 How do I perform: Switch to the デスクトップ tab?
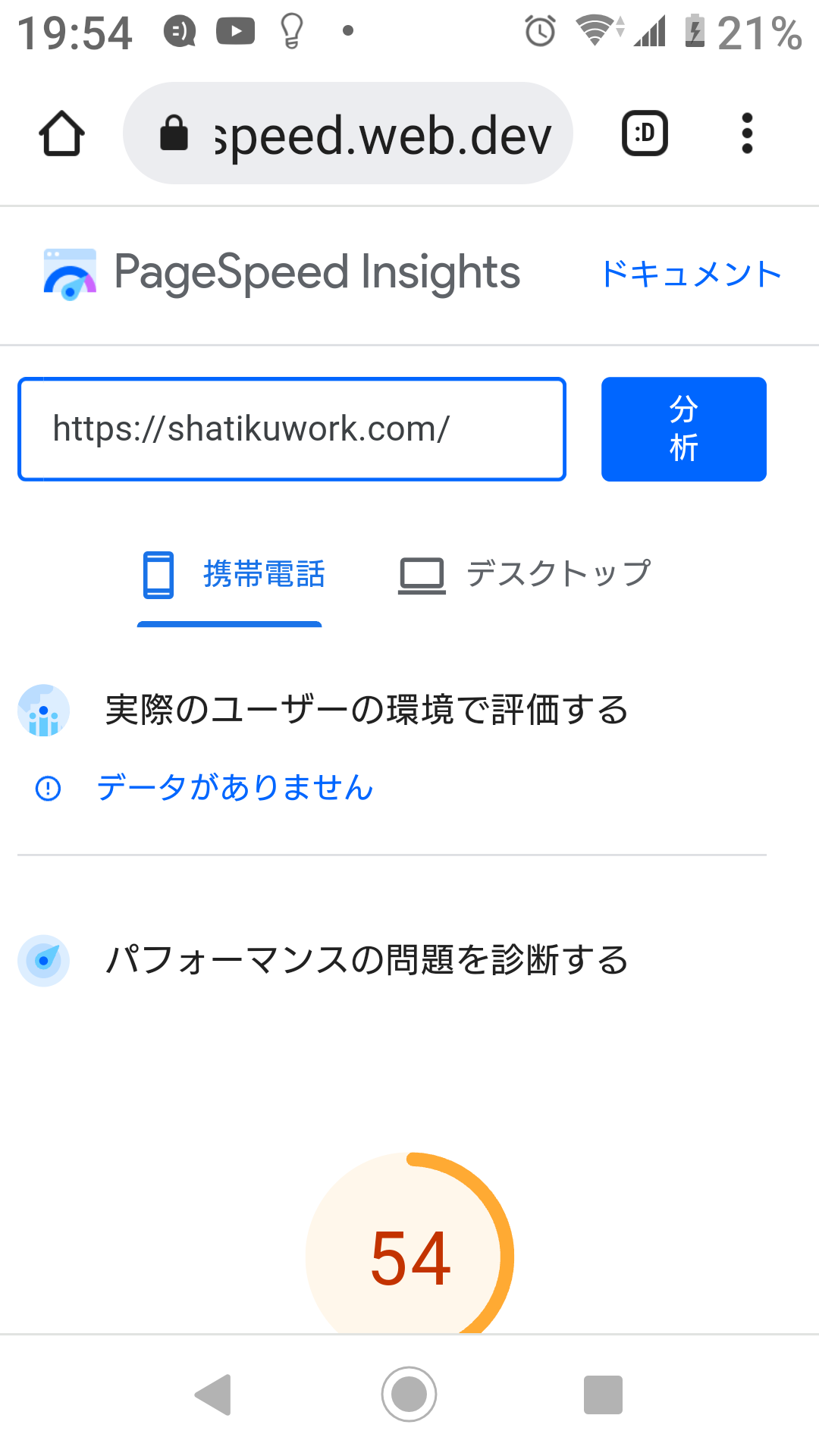point(525,575)
